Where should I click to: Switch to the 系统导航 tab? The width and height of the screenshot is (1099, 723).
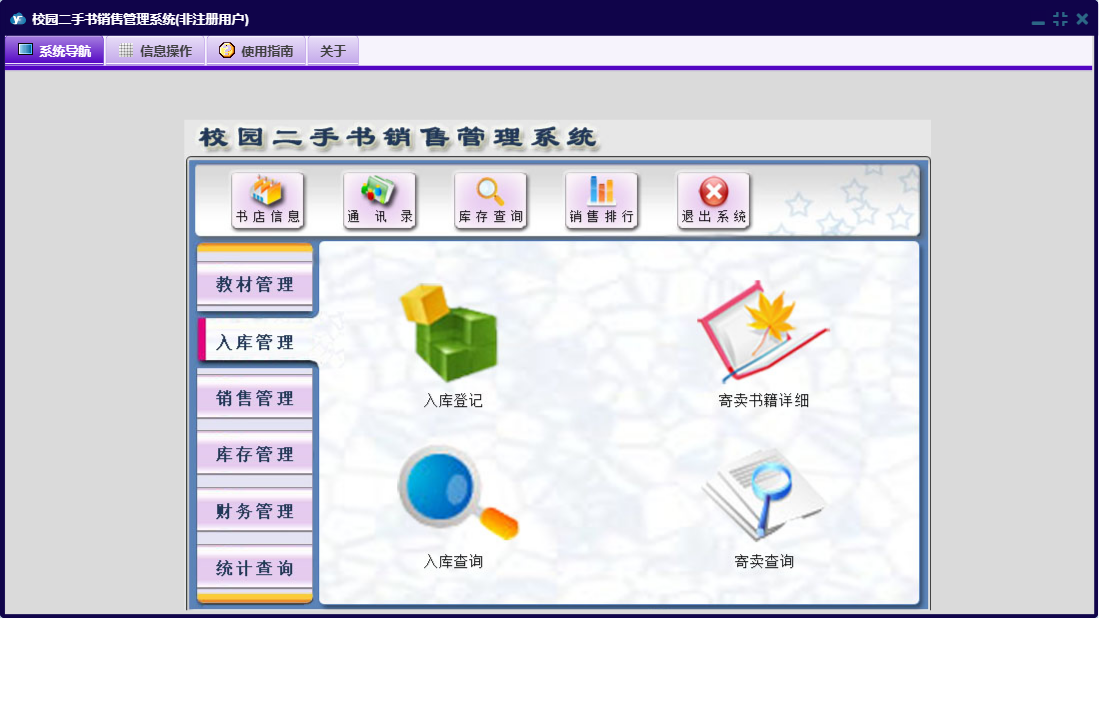point(55,50)
